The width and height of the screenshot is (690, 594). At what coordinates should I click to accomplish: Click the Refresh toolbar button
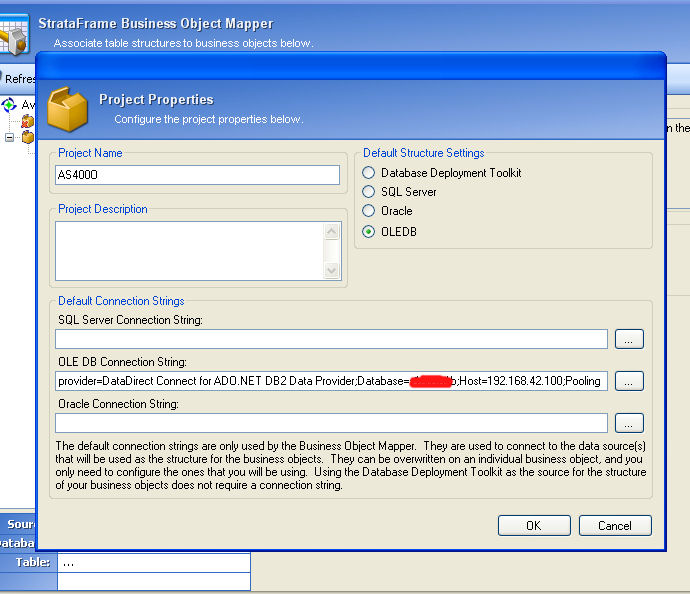pos(18,78)
